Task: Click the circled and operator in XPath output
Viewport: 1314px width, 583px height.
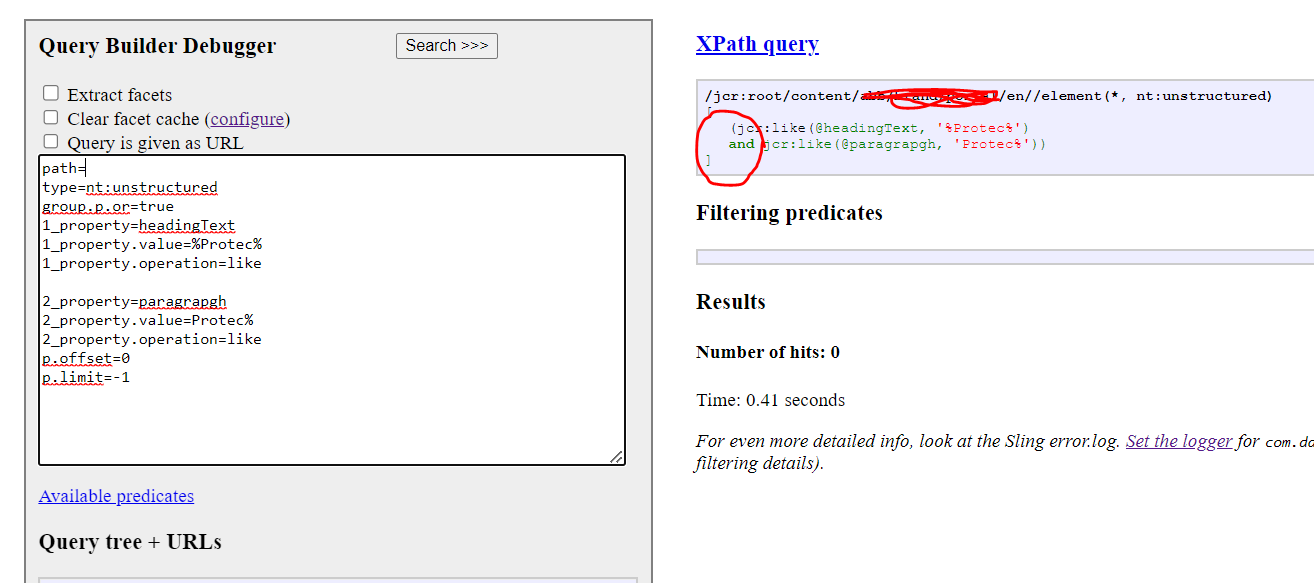Action: click(x=740, y=144)
